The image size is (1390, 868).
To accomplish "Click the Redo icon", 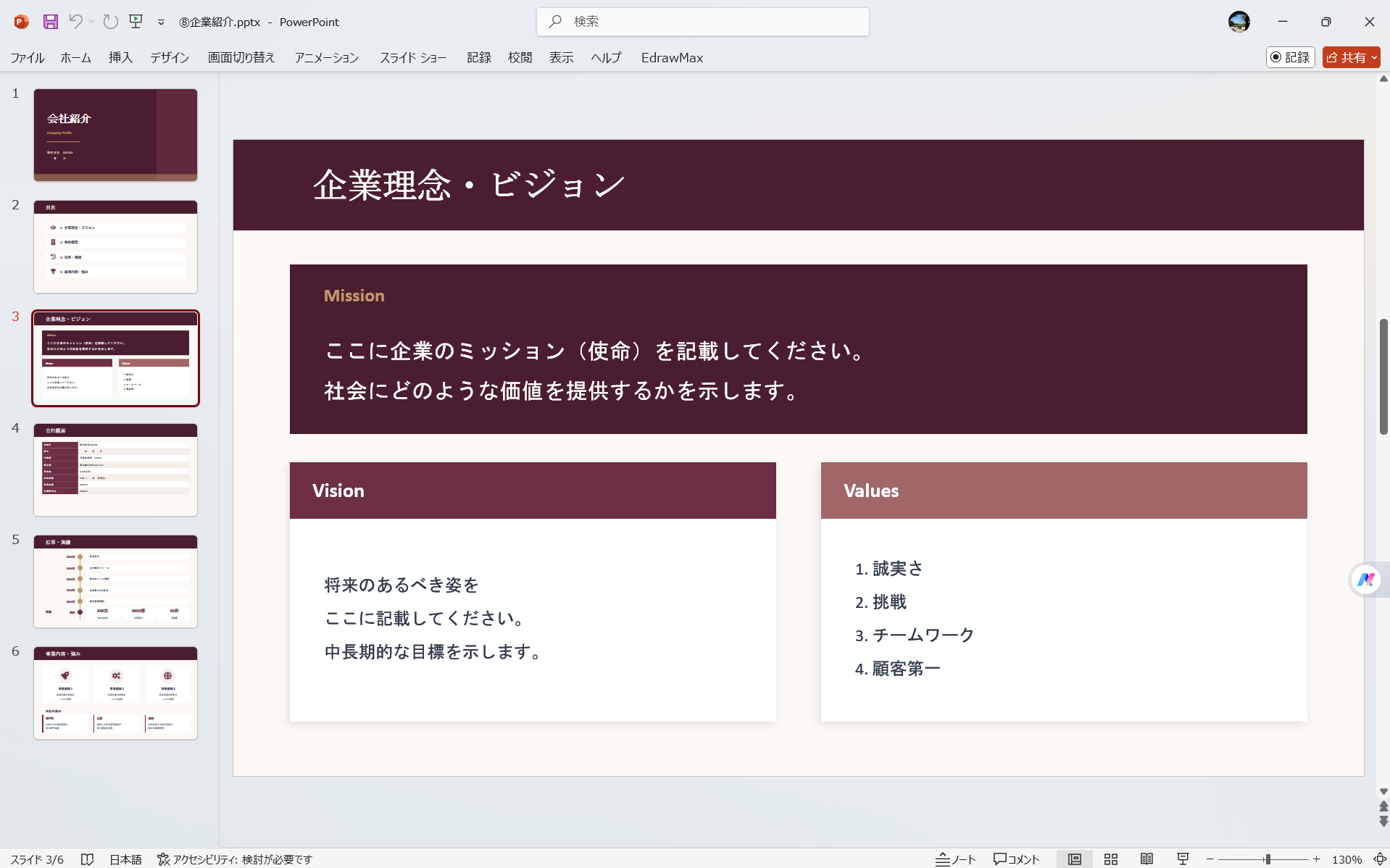I will tap(110, 22).
